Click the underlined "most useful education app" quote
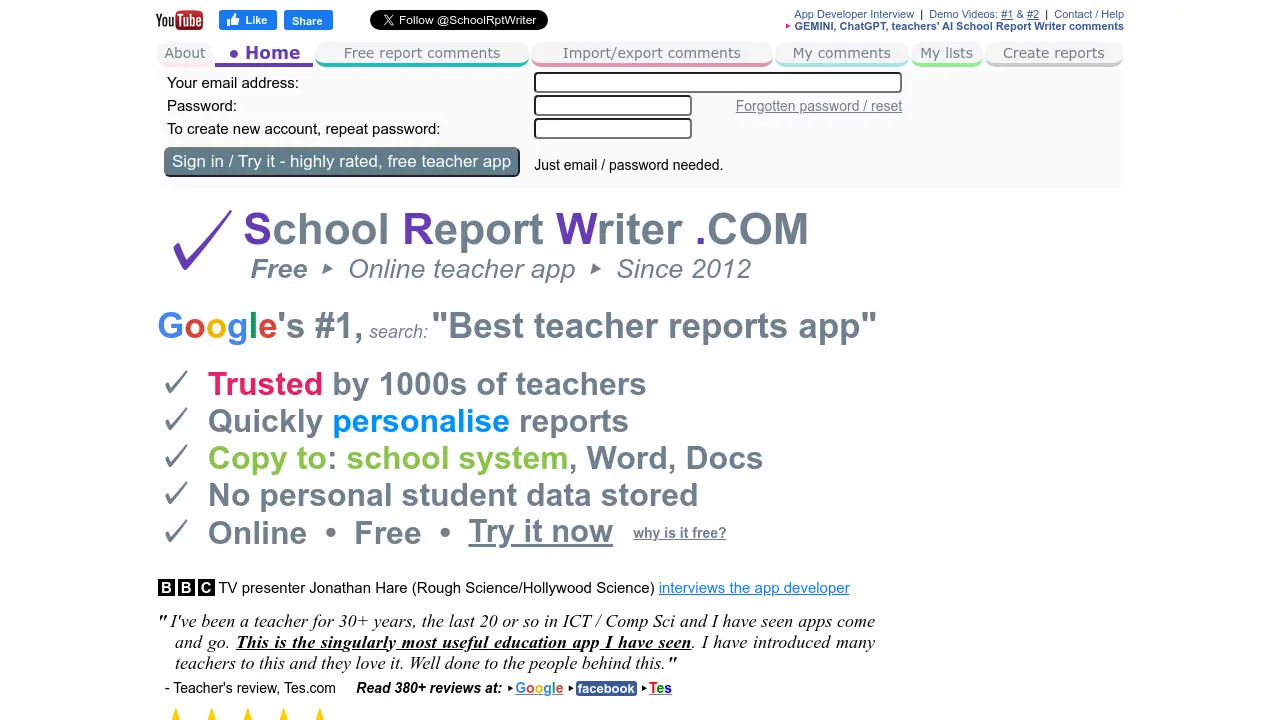 point(464,643)
